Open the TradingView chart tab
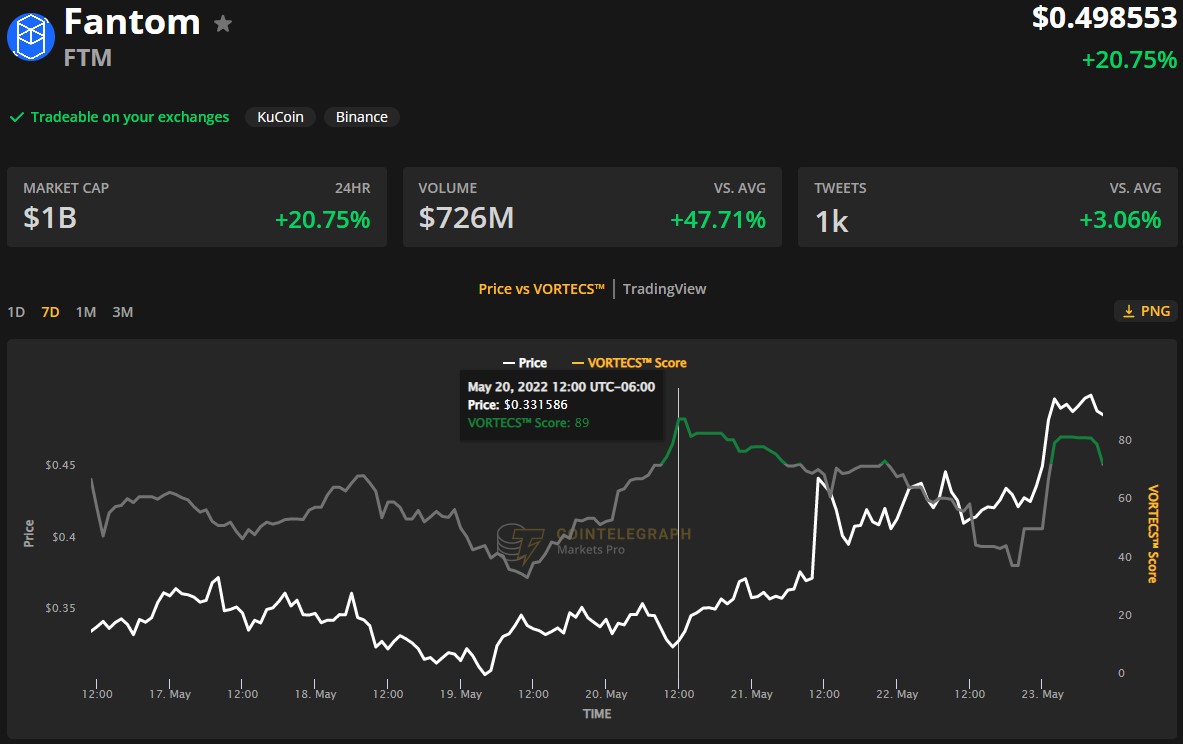This screenshot has width=1183, height=744. pyautogui.click(x=664, y=289)
